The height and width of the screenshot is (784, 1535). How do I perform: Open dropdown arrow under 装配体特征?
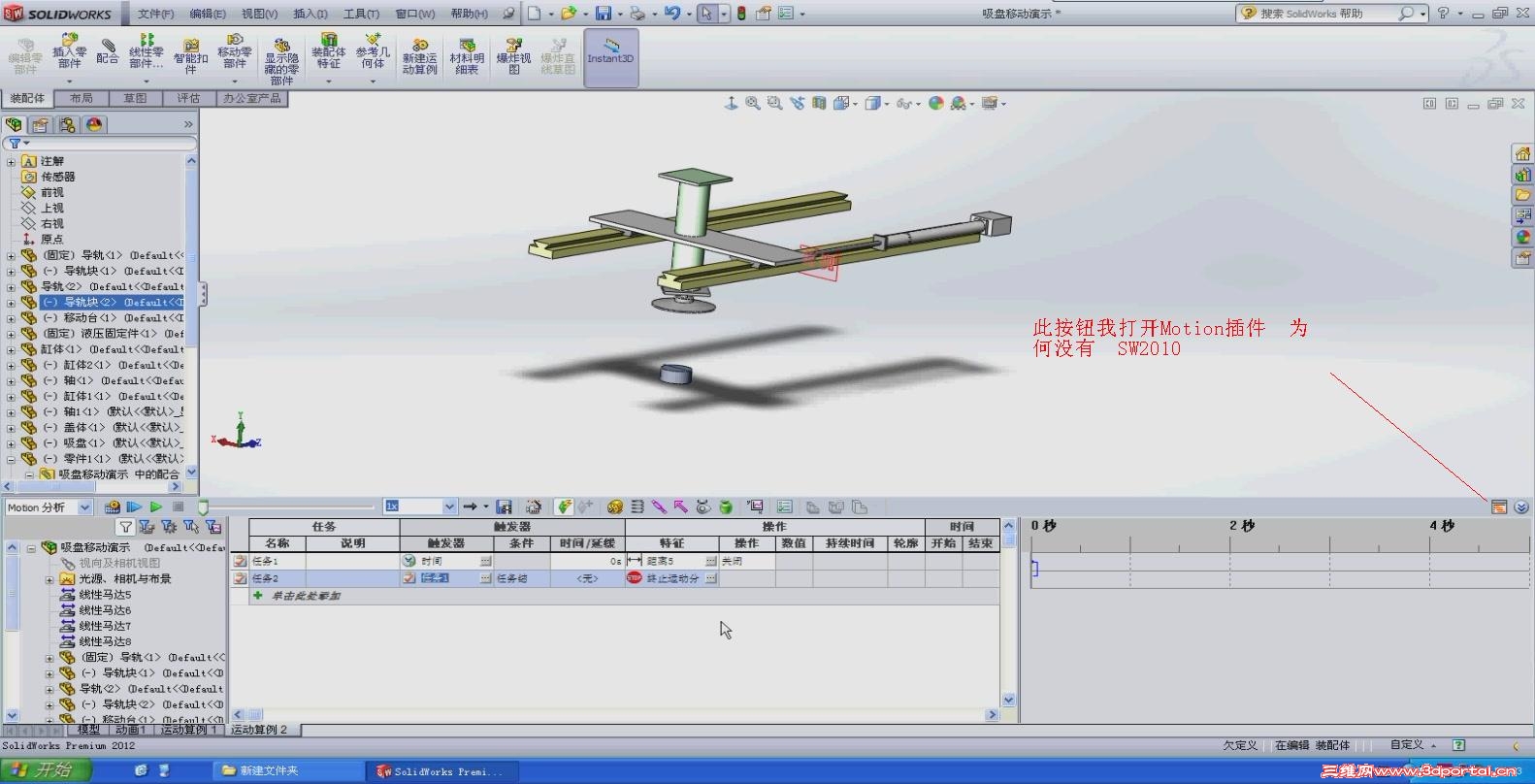329,82
